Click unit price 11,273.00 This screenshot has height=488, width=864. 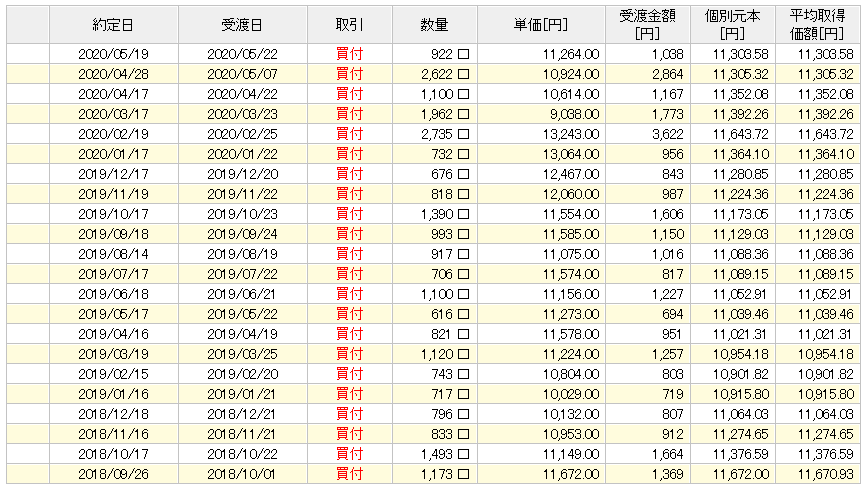(571, 314)
